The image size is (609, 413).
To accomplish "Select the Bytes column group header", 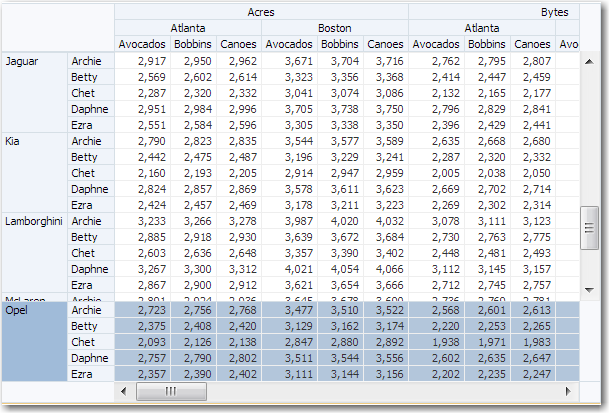I will pos(494,12).
